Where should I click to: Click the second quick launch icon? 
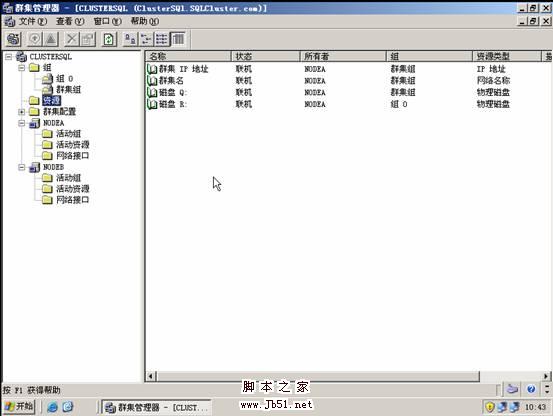(68, 407)
